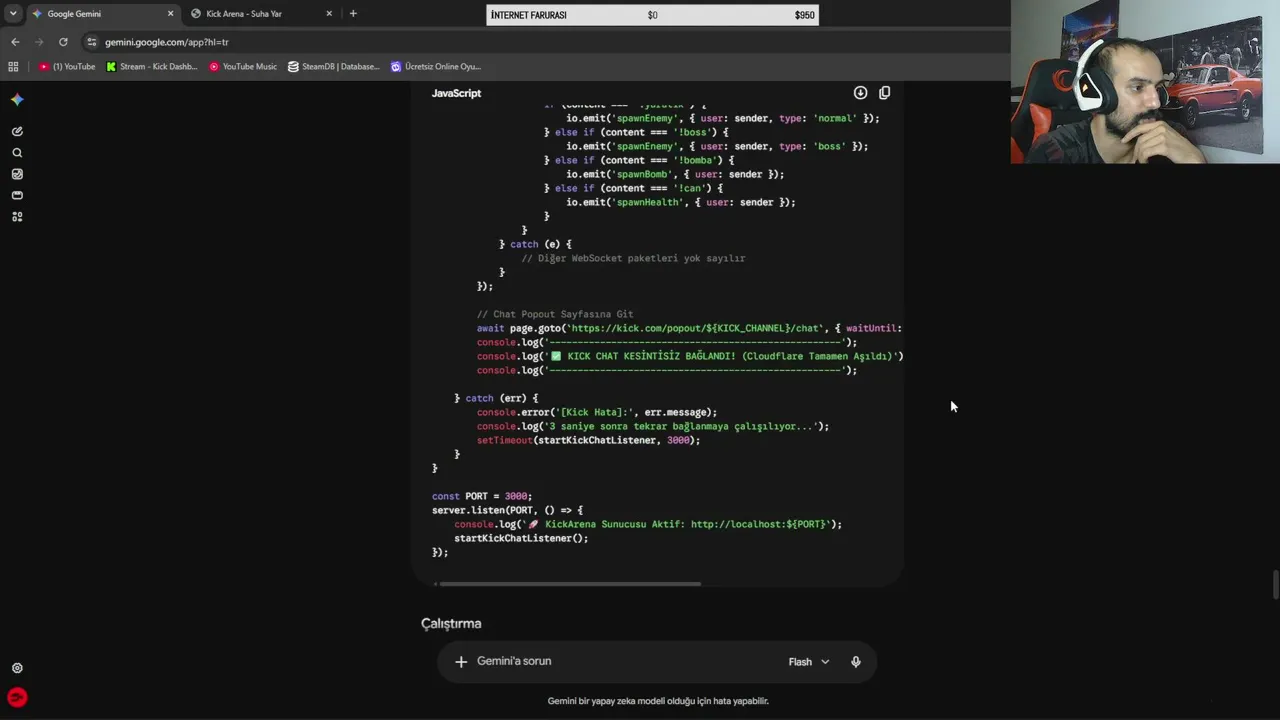The image size is (1280, 720).
Task: Open the Gems grid icon in sidebar
Action: tap(17, 217)
